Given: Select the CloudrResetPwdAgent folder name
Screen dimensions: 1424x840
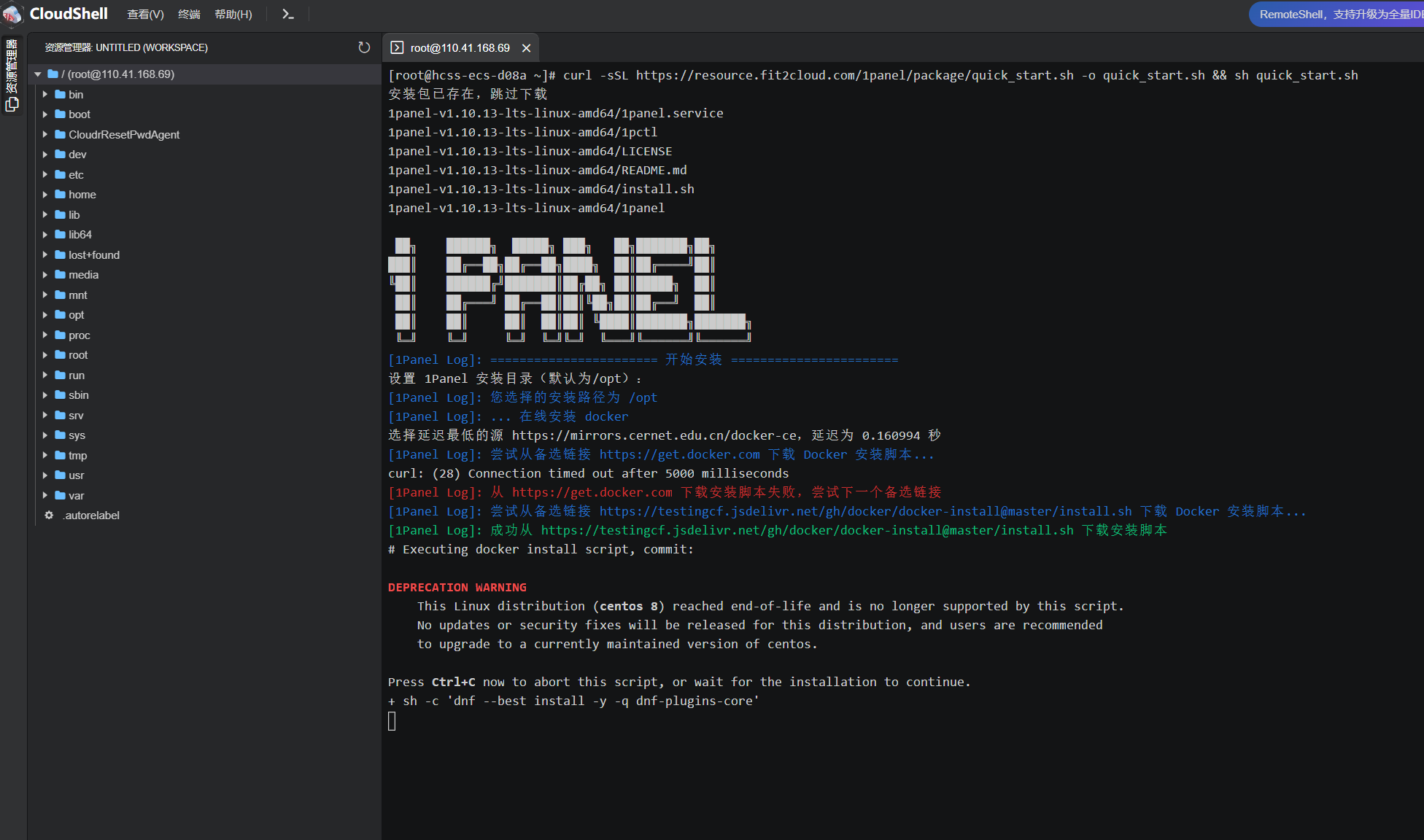Looking at the screenshot, I should click(124, 135).
